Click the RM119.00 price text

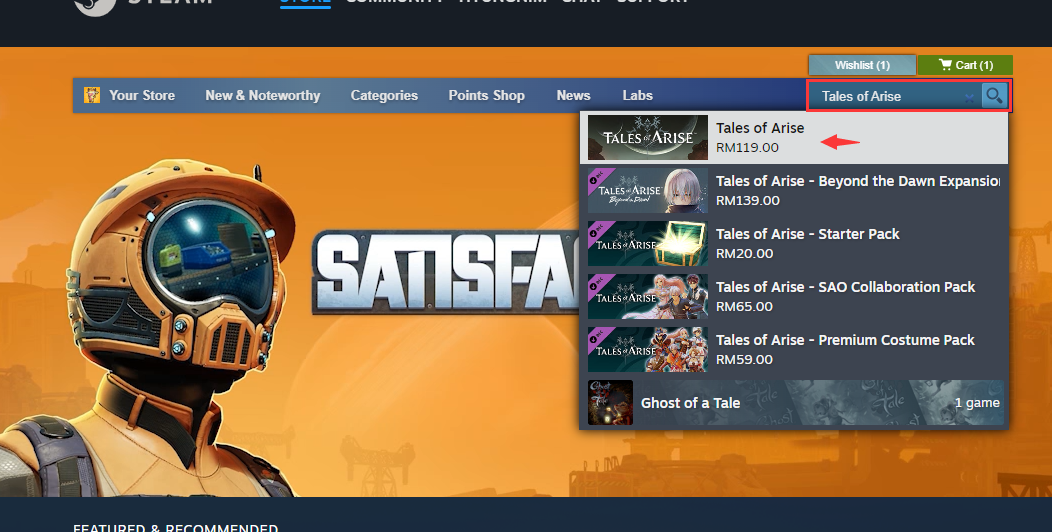(x=747, y=148)
